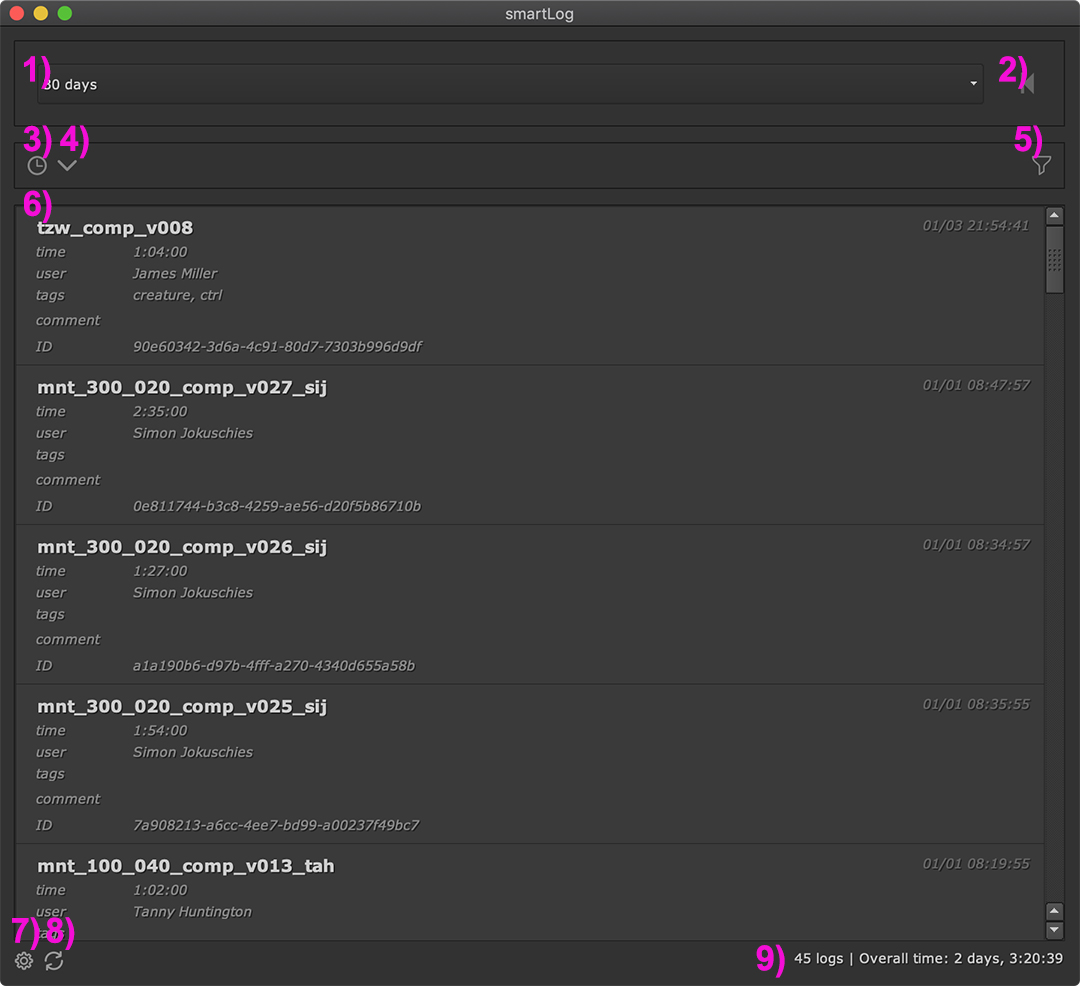Image resolution: width=1080 pixels, height=986 pixels.
Task: Select the mnt_300_020_comp_v026_sij log title
Action: click(182, 547)
